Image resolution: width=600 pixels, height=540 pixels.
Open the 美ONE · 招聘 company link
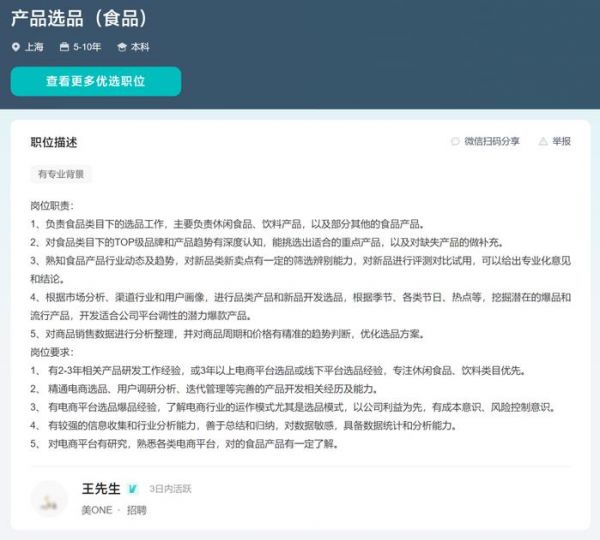pyautogui.click(x=114, y=510)
